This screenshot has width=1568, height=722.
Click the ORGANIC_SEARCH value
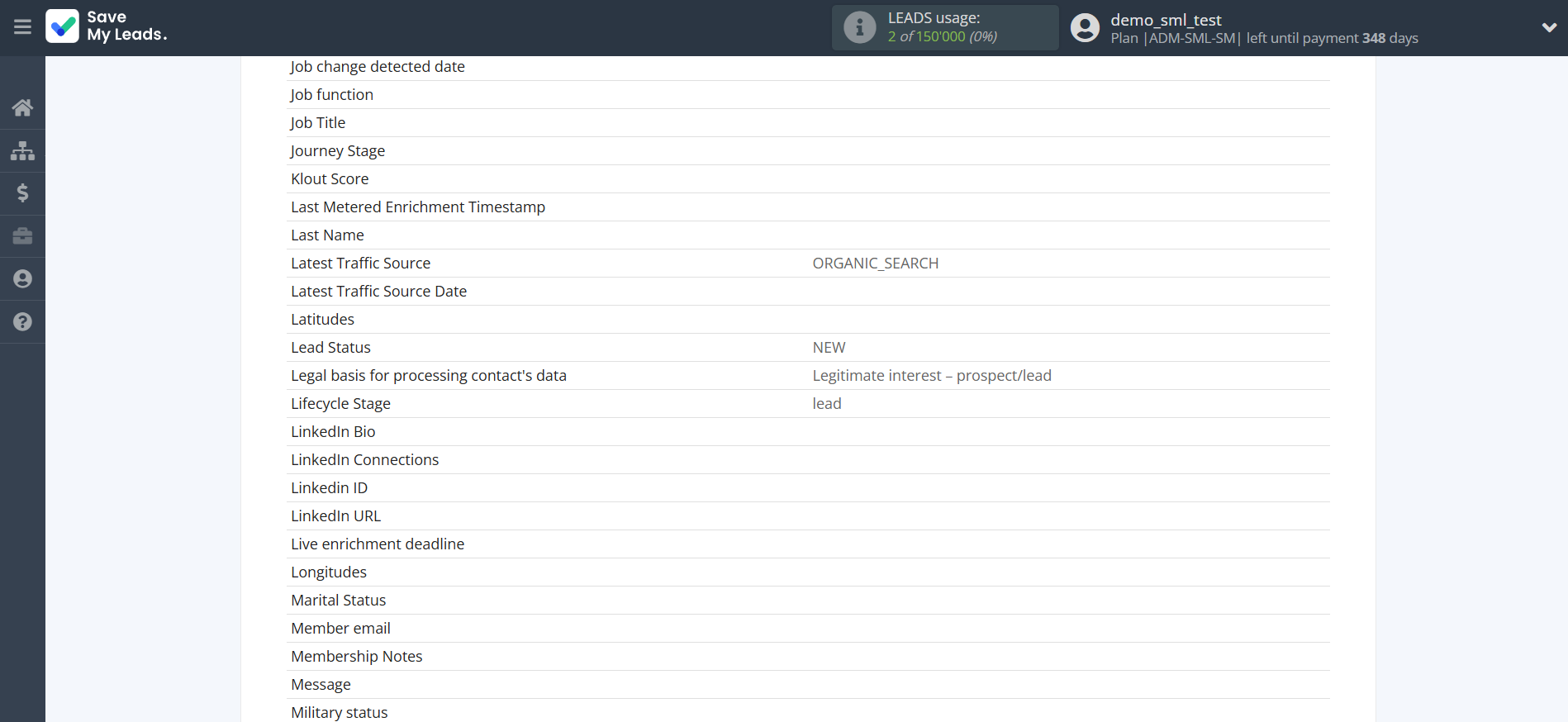[875, 264]
